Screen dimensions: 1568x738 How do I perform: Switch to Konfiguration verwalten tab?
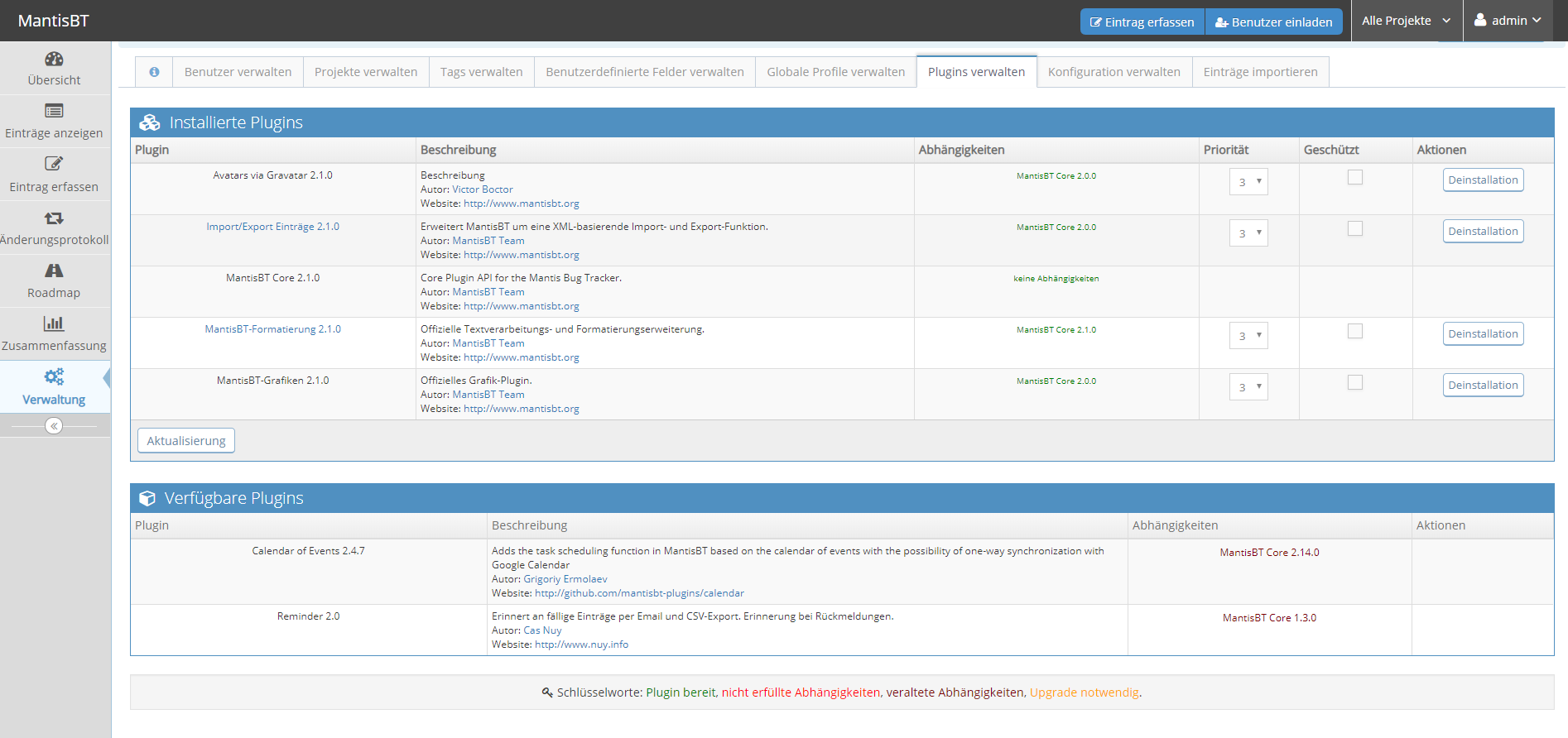pyautogui.click(x=1114, y=72)
